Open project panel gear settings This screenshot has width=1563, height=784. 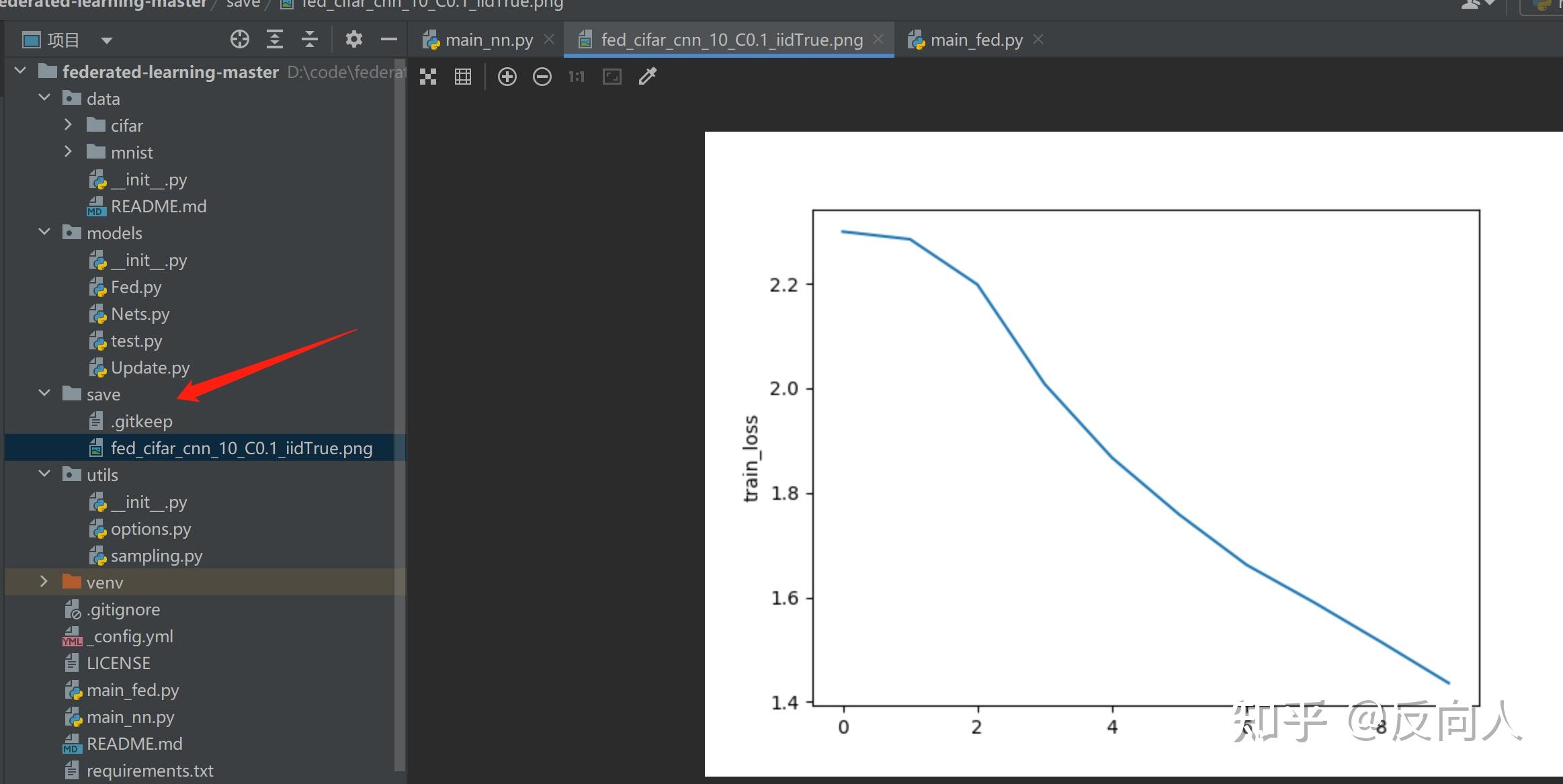353,40
